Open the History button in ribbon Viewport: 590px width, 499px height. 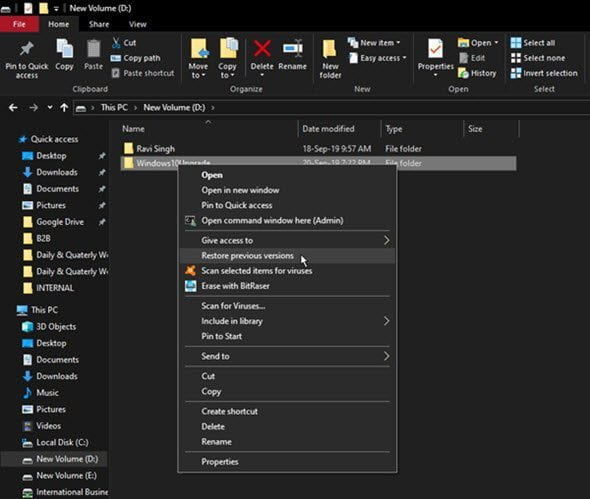click(477, 73)
